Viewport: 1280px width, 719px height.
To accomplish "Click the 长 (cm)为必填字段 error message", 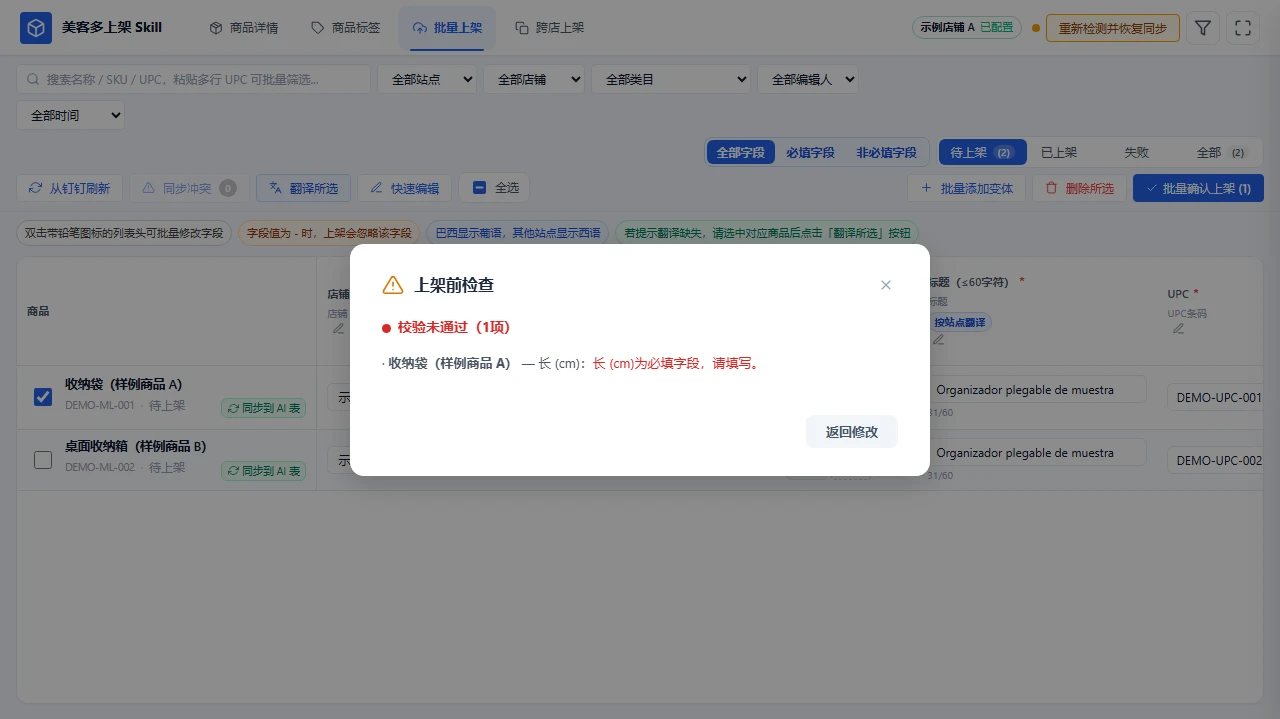I will coord(677,364).
